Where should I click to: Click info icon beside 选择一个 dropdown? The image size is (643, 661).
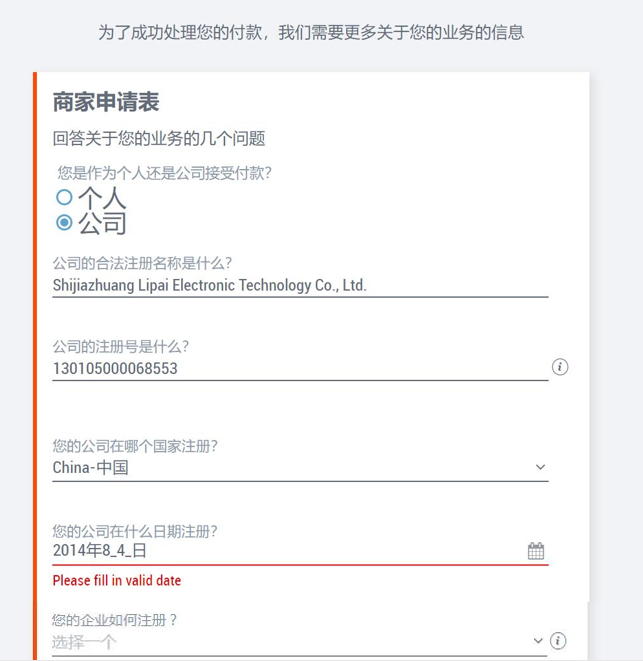[558, 641]
